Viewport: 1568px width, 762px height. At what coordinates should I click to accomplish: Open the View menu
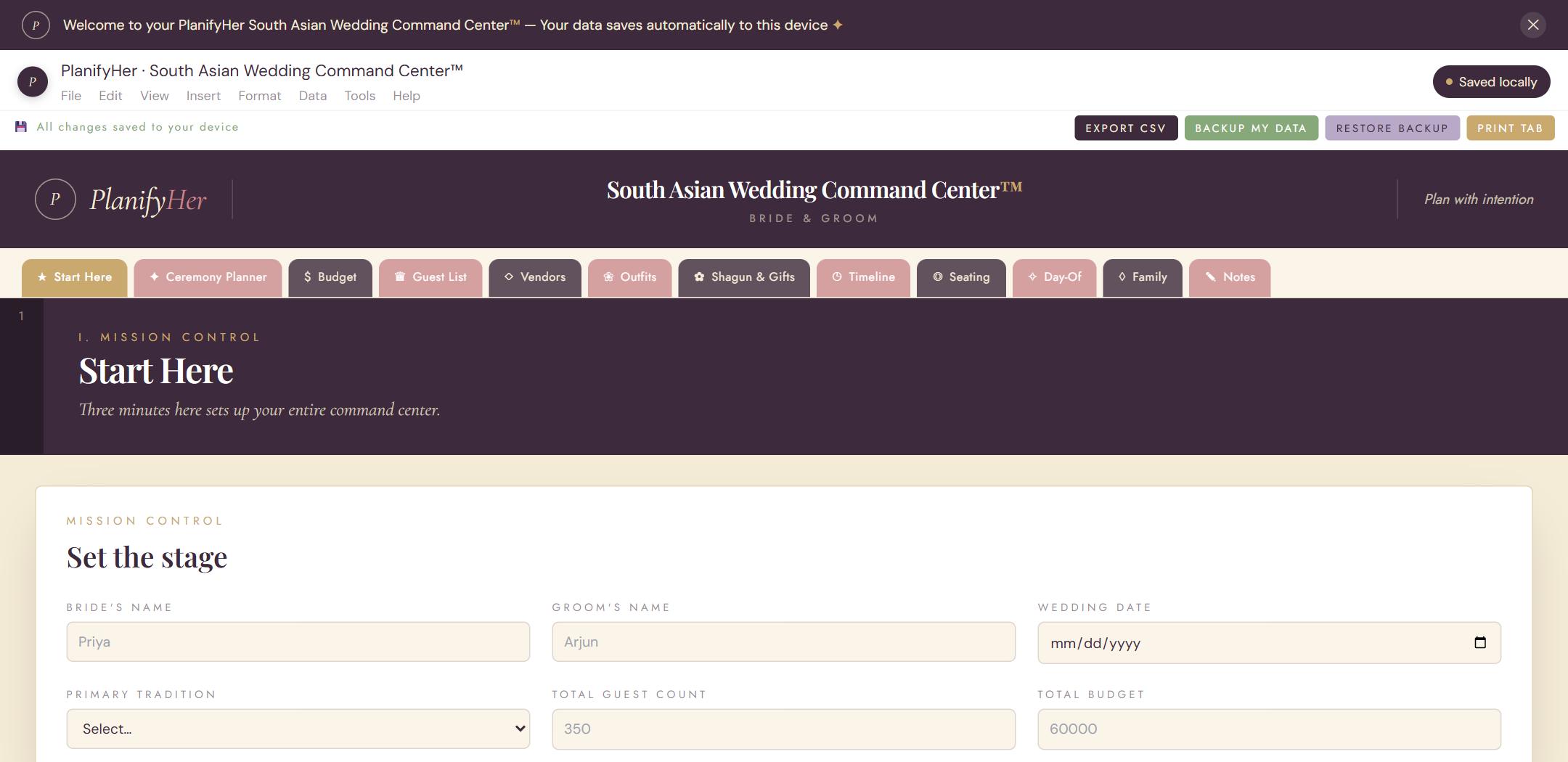pos(155,96)
